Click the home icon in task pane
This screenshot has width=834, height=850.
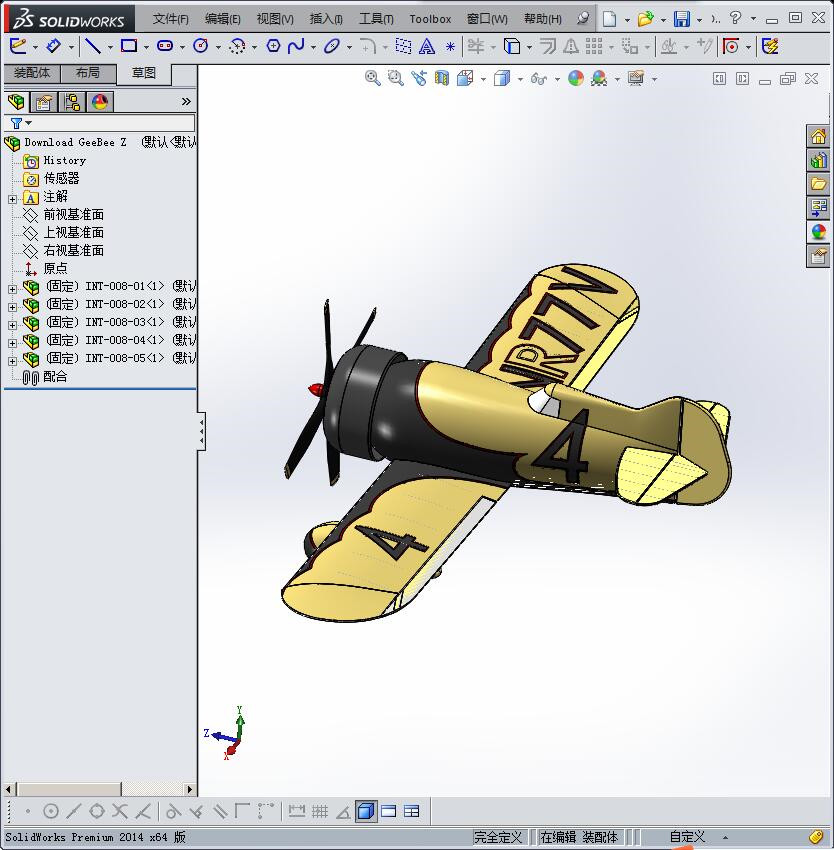pos(819,136)
